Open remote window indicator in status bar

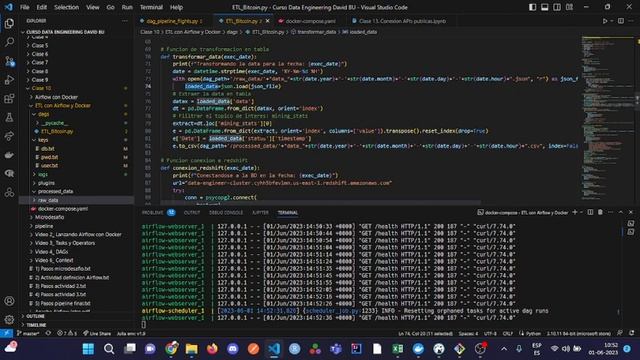click(x=7, y=333)
